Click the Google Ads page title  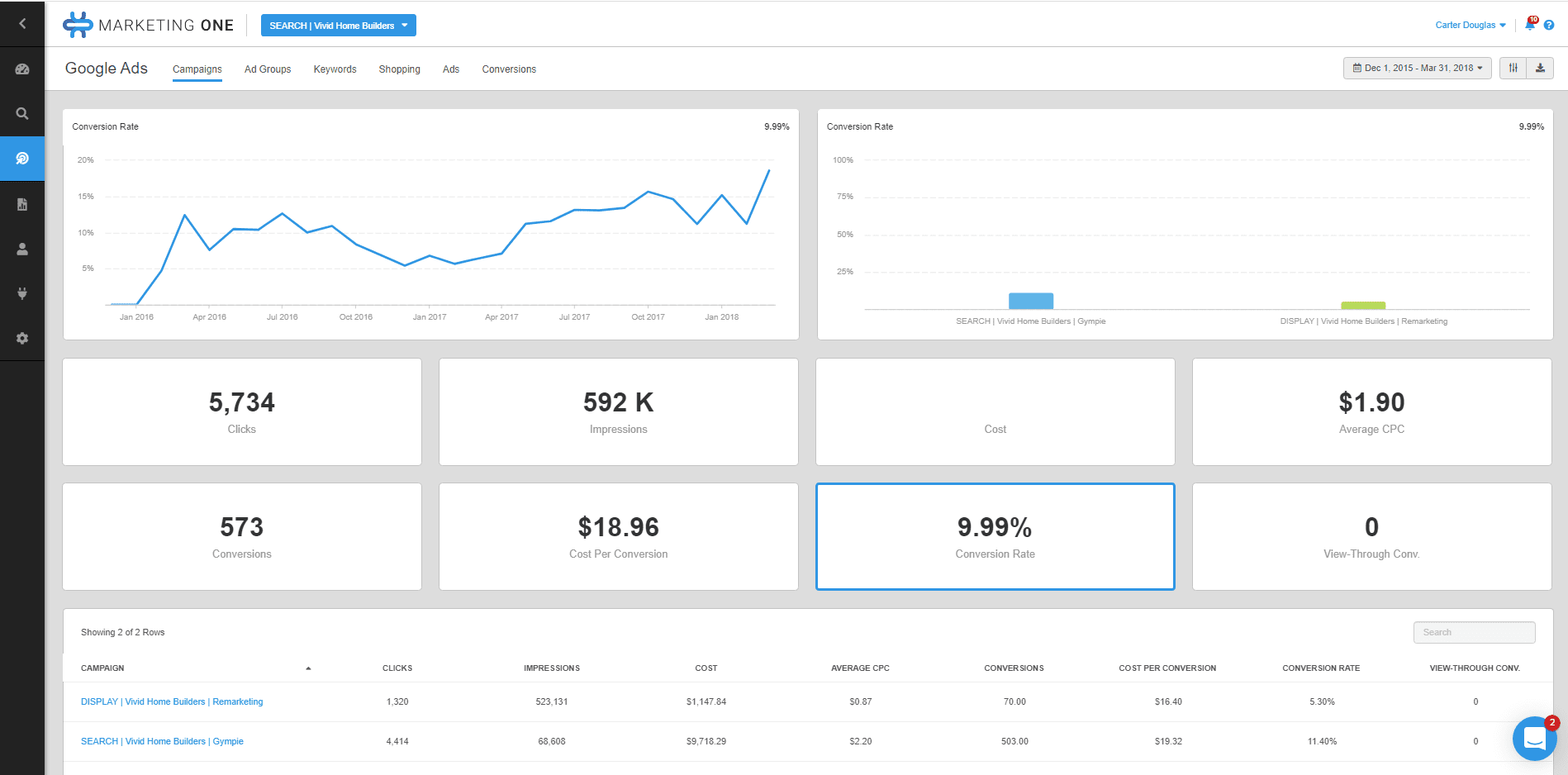pos(107,69)
